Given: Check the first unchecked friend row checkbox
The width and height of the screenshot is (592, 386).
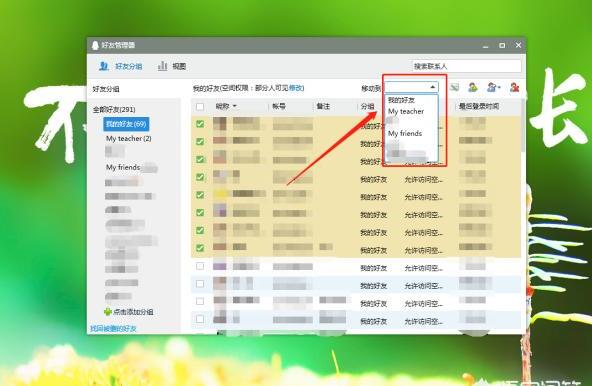Looking at the screenshot, I should (200, 266).
